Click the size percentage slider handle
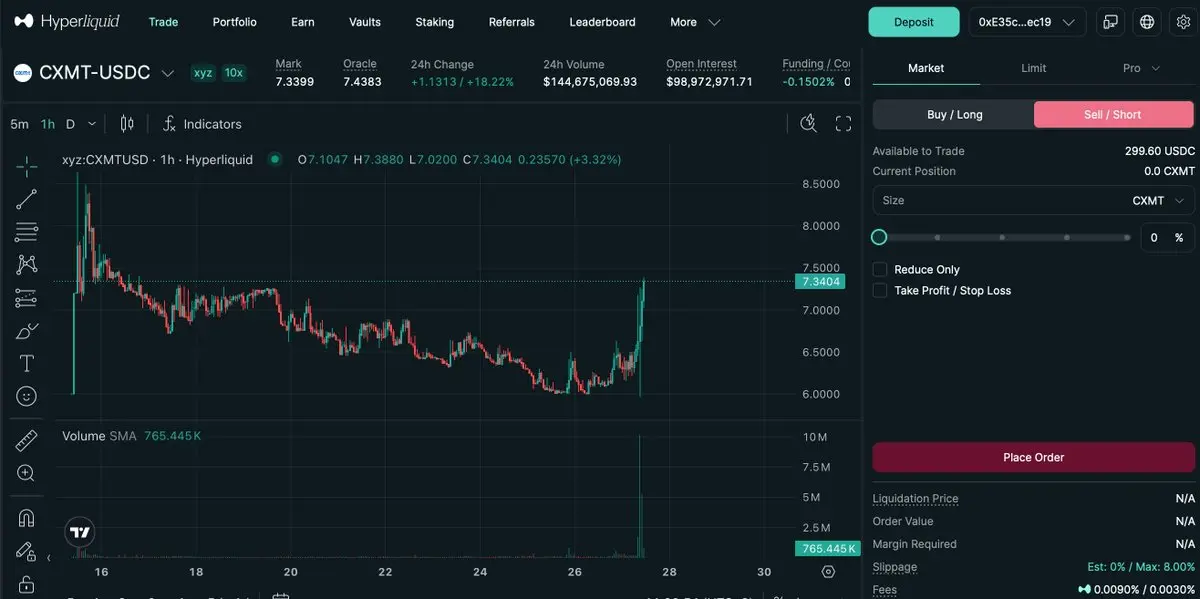The image size is (1200, 599). coord(879,237)
